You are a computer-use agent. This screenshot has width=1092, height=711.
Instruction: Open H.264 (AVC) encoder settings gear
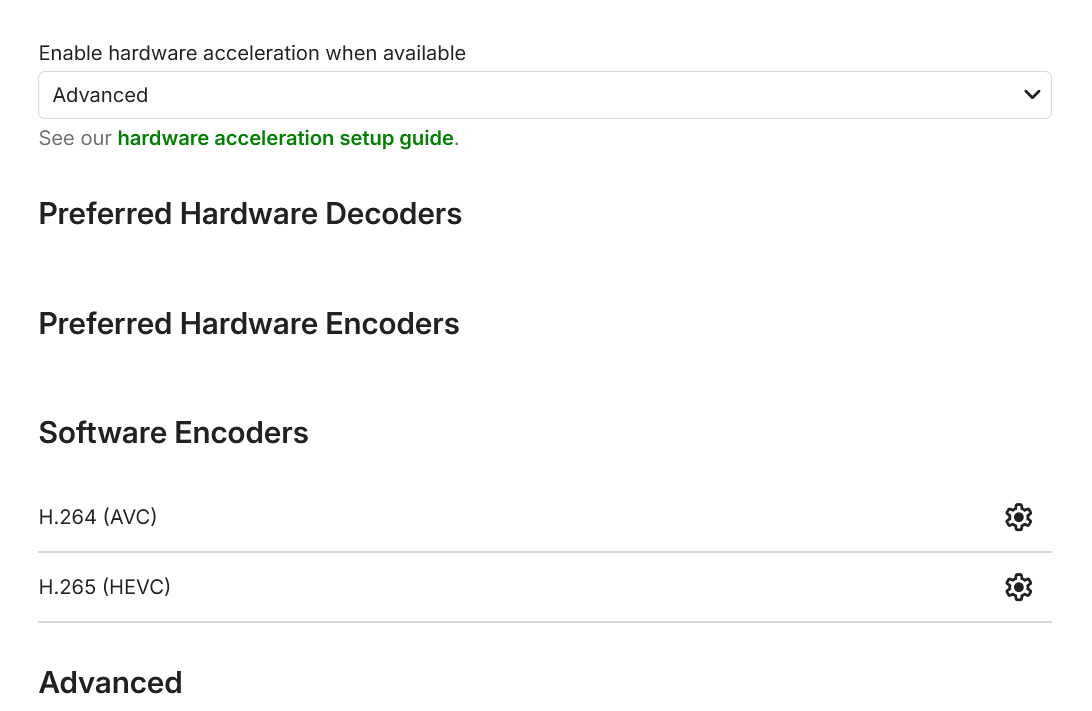click(1018, 517)
